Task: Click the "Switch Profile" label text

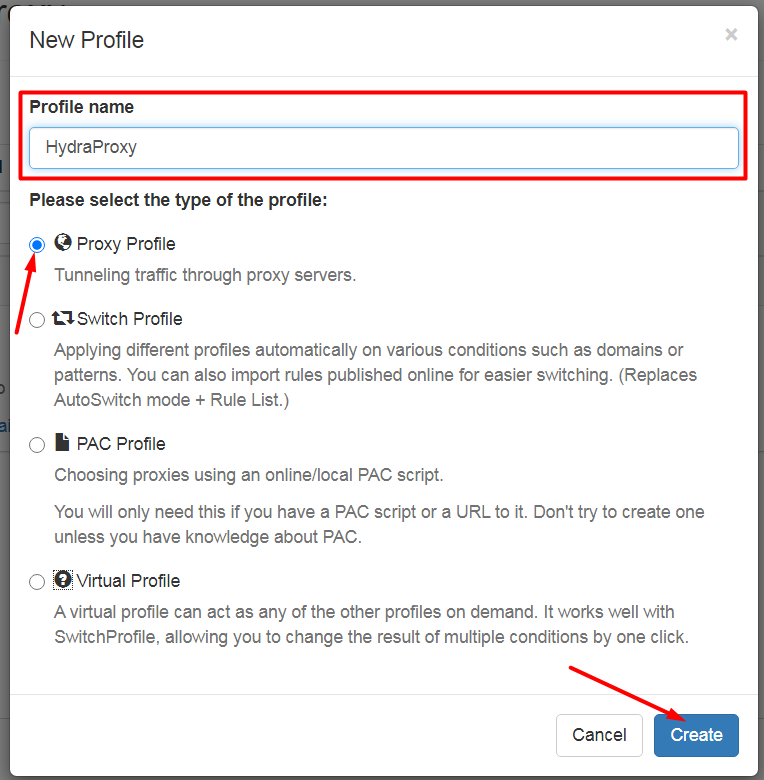Action: [130, 319]
